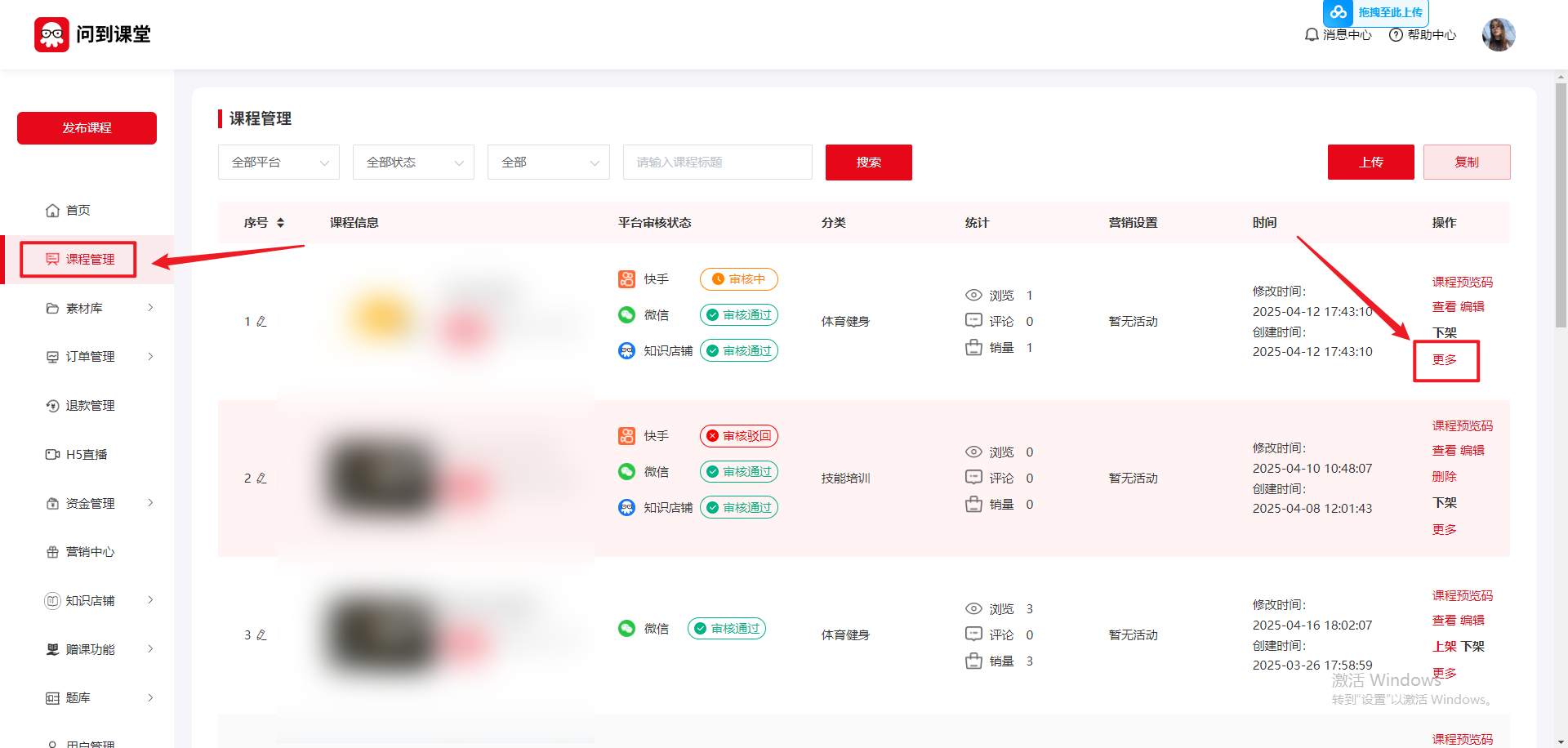
Task: Sort the table by 序号 arrows
Action: tap(280, 223)
